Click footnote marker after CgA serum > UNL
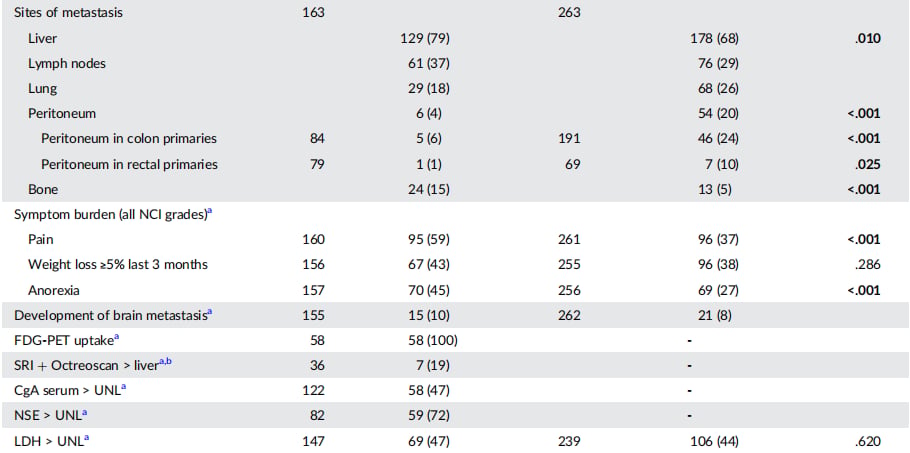Viewport: 910px width, 453px height. click(124, 387)
